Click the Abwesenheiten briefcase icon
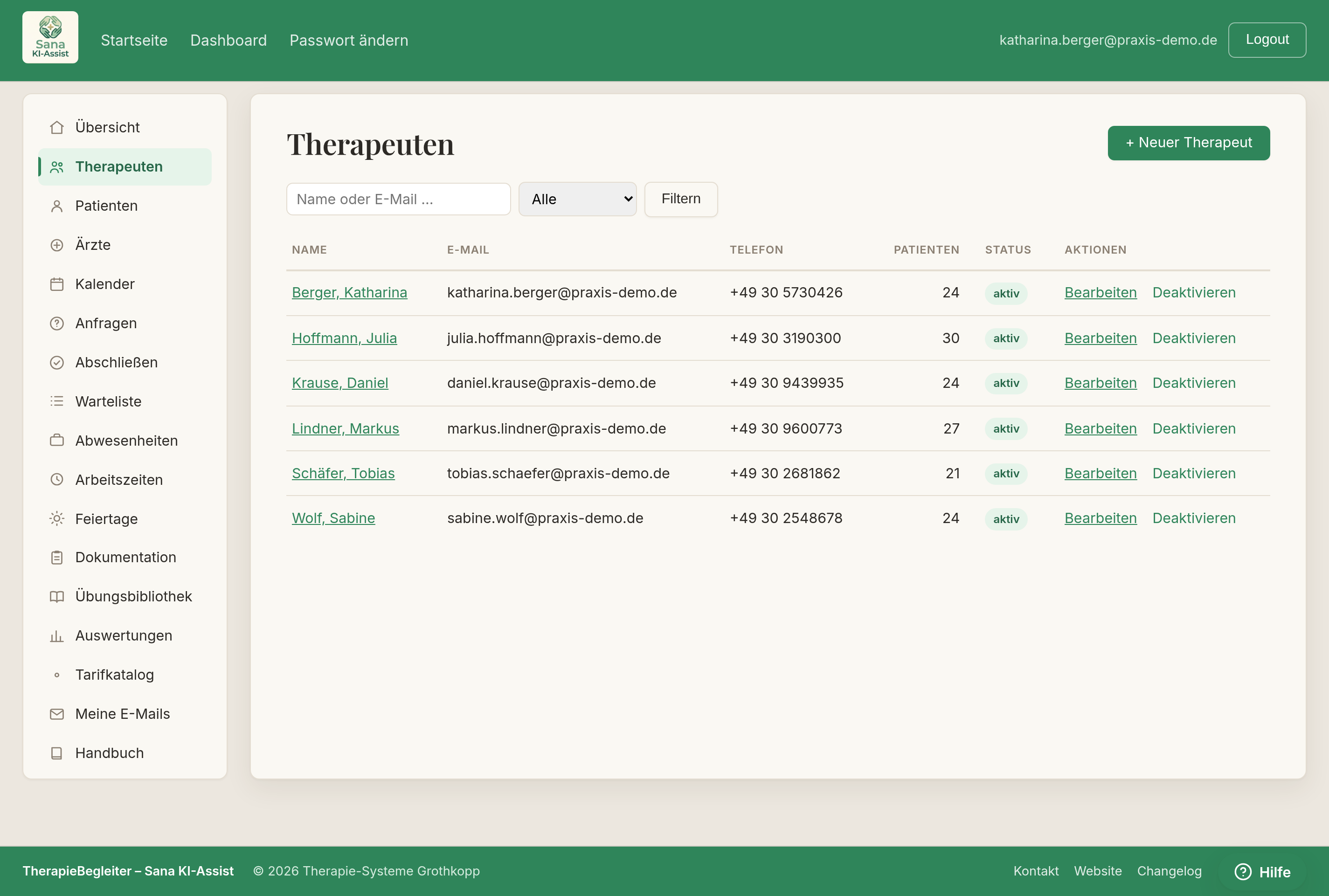The width and height of the screenshot is (1329, 896). (x=56, y=441)
